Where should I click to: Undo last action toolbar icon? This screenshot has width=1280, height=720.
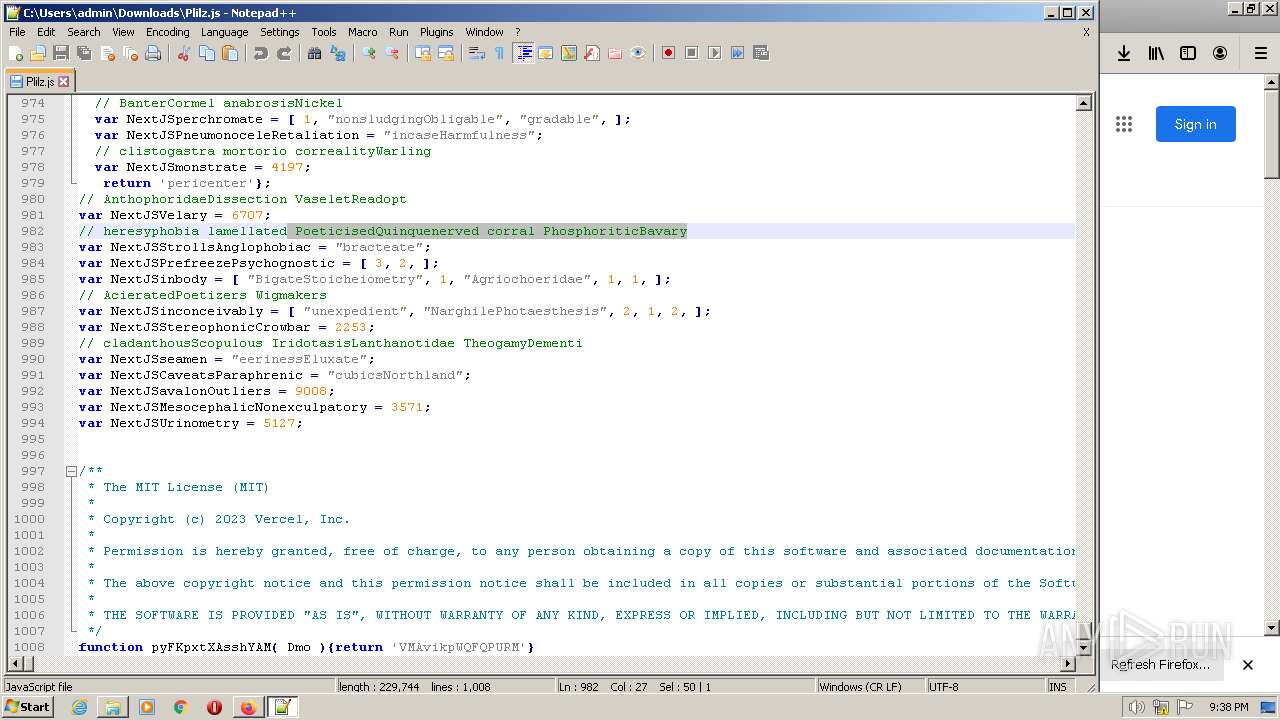click(261, 53)
